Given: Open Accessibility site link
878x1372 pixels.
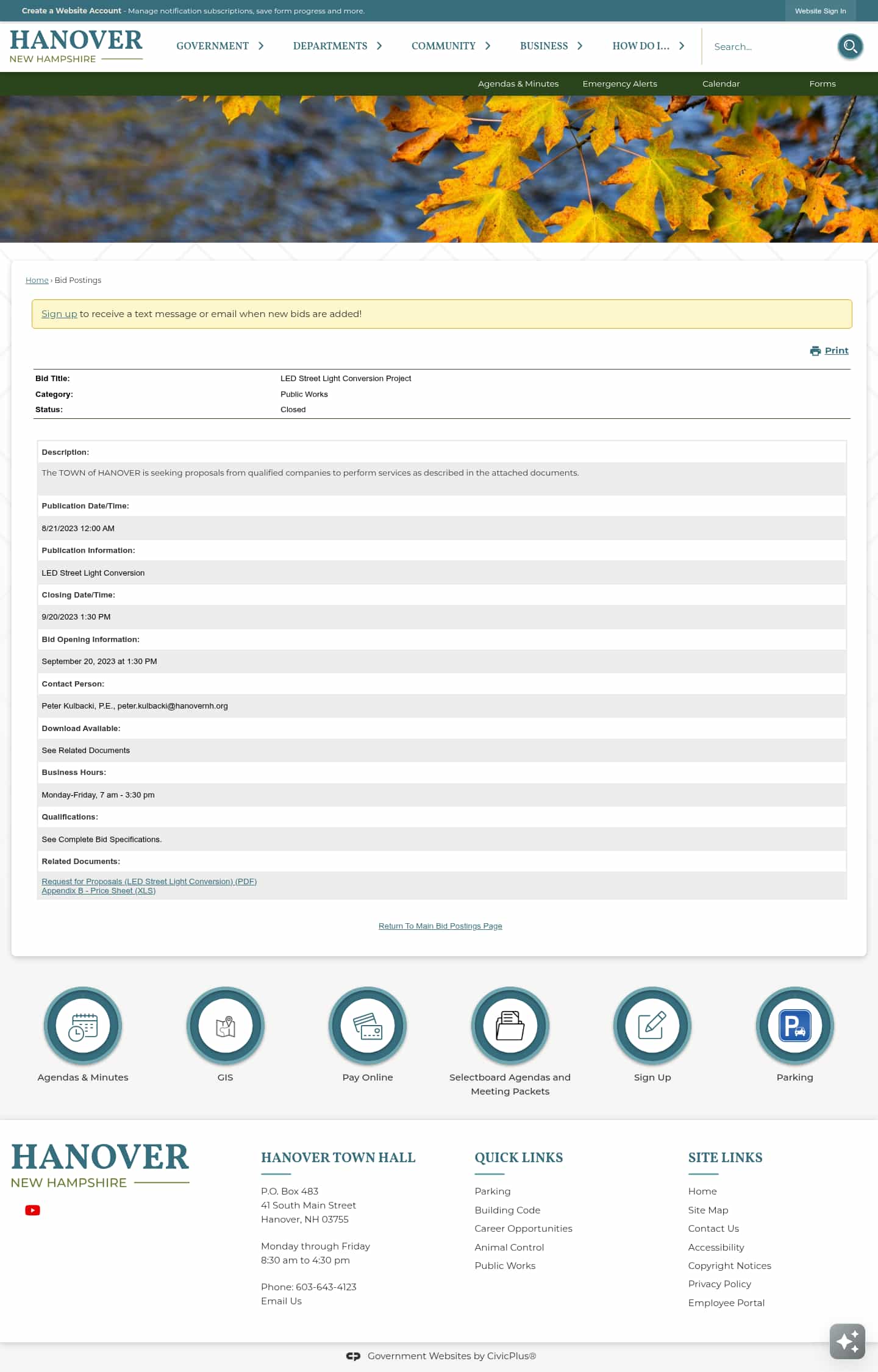Looking at the screenshot, I should pyautogui.click(x=716, y=1248).
